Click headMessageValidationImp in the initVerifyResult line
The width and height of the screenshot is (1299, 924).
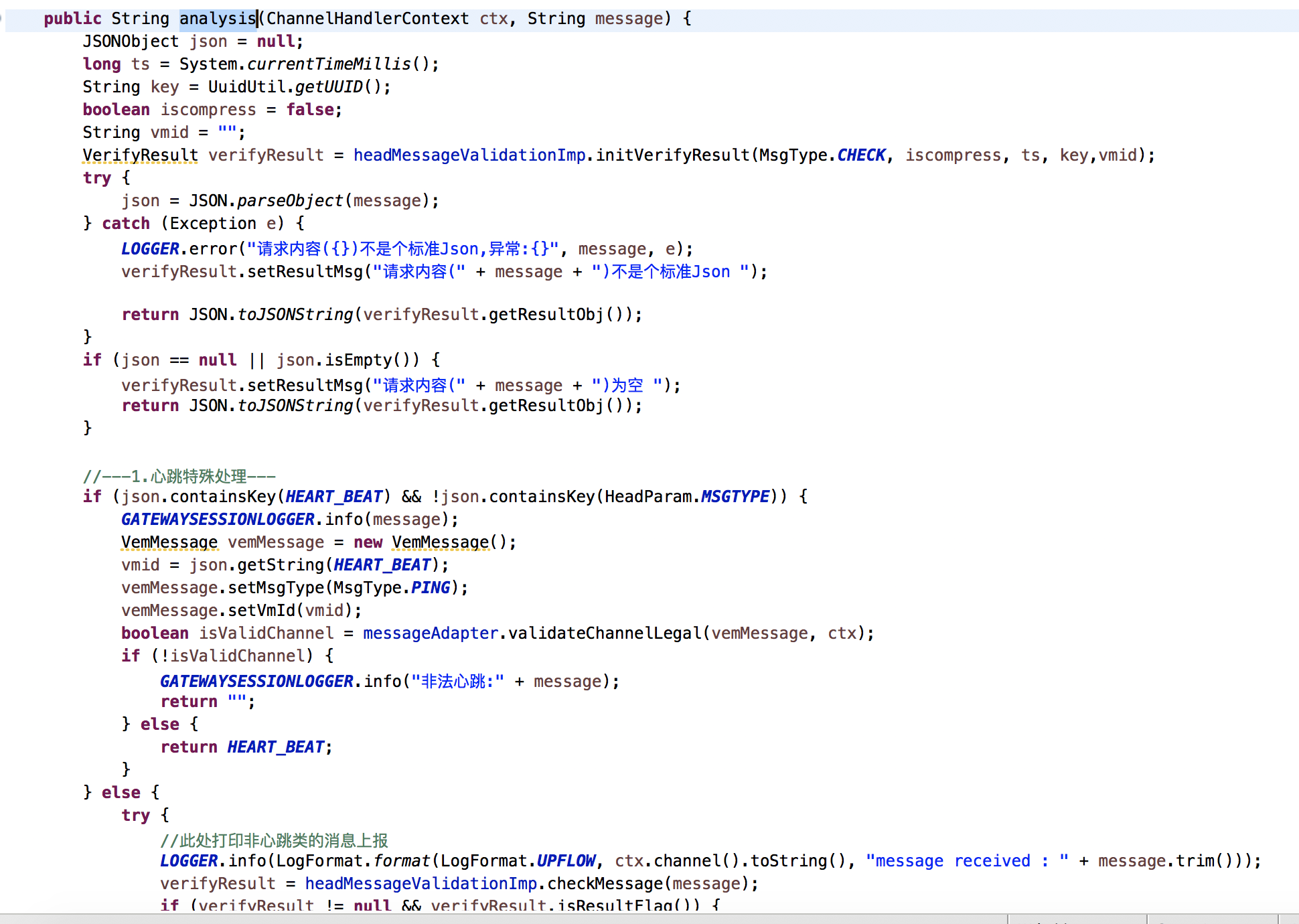pyautogui.click(x=469, y=155)
